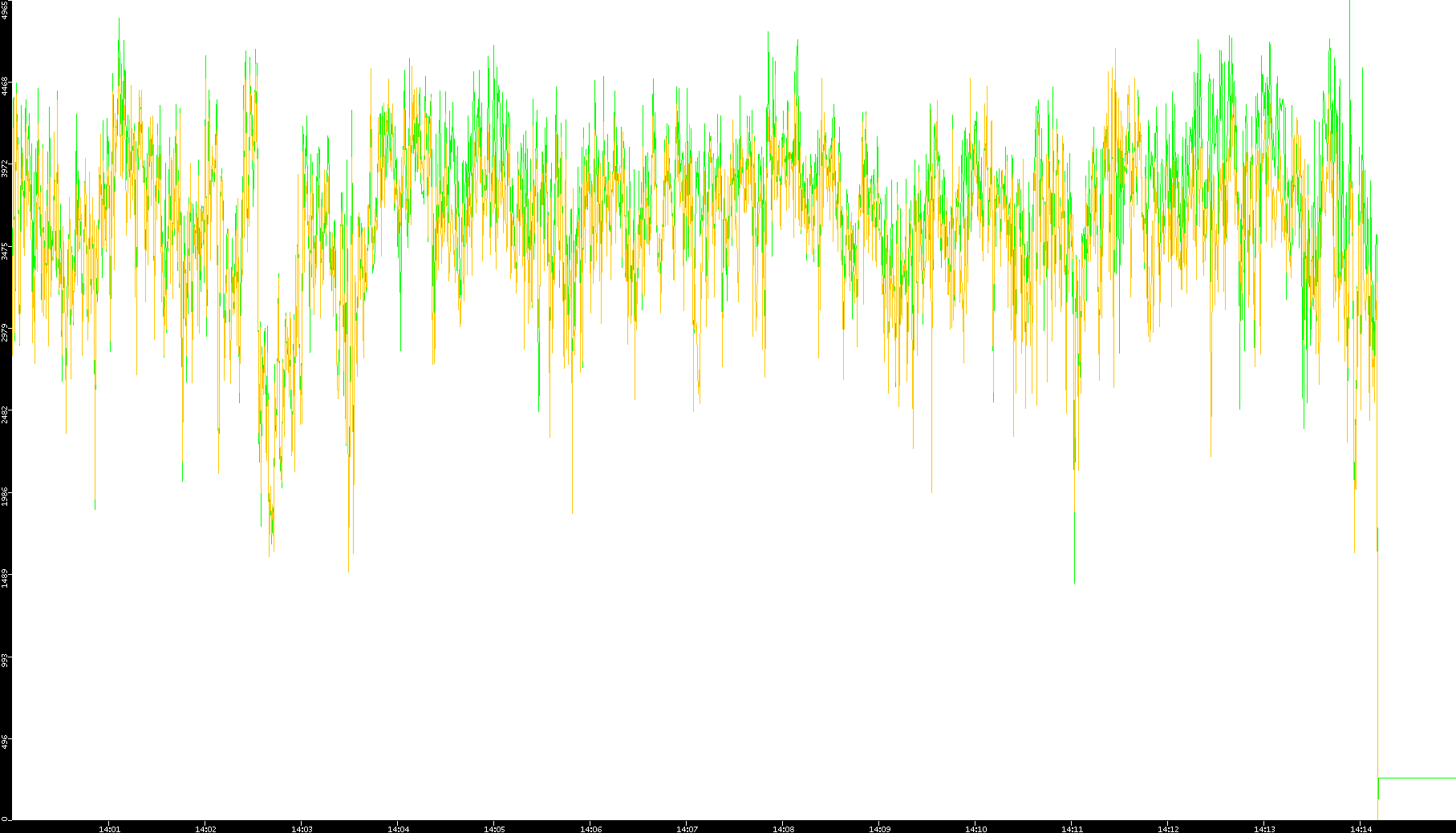Pick the 14:10 time axis label
Screen dimensions: 1456x833
975,828
